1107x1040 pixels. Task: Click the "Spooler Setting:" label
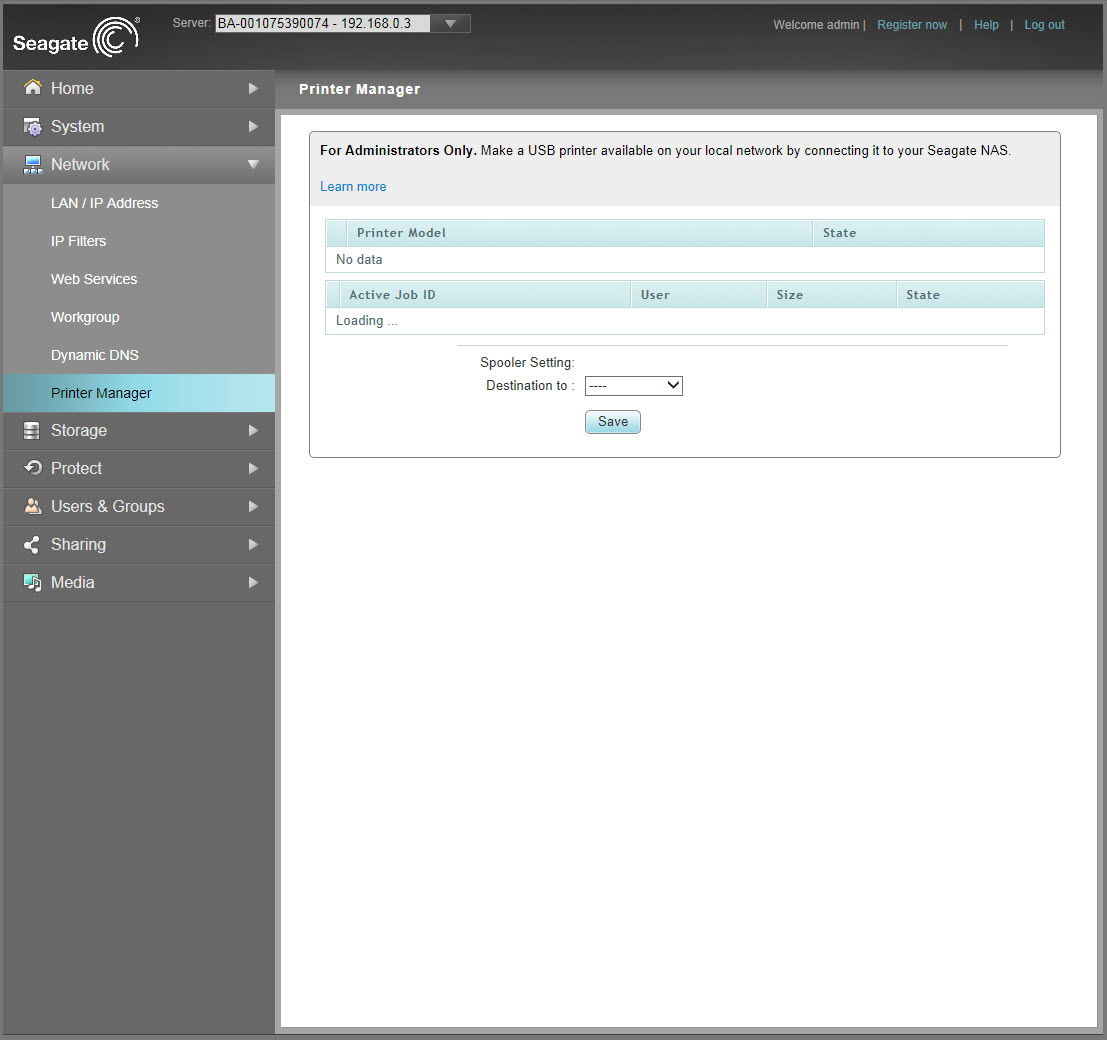[527, 362]
